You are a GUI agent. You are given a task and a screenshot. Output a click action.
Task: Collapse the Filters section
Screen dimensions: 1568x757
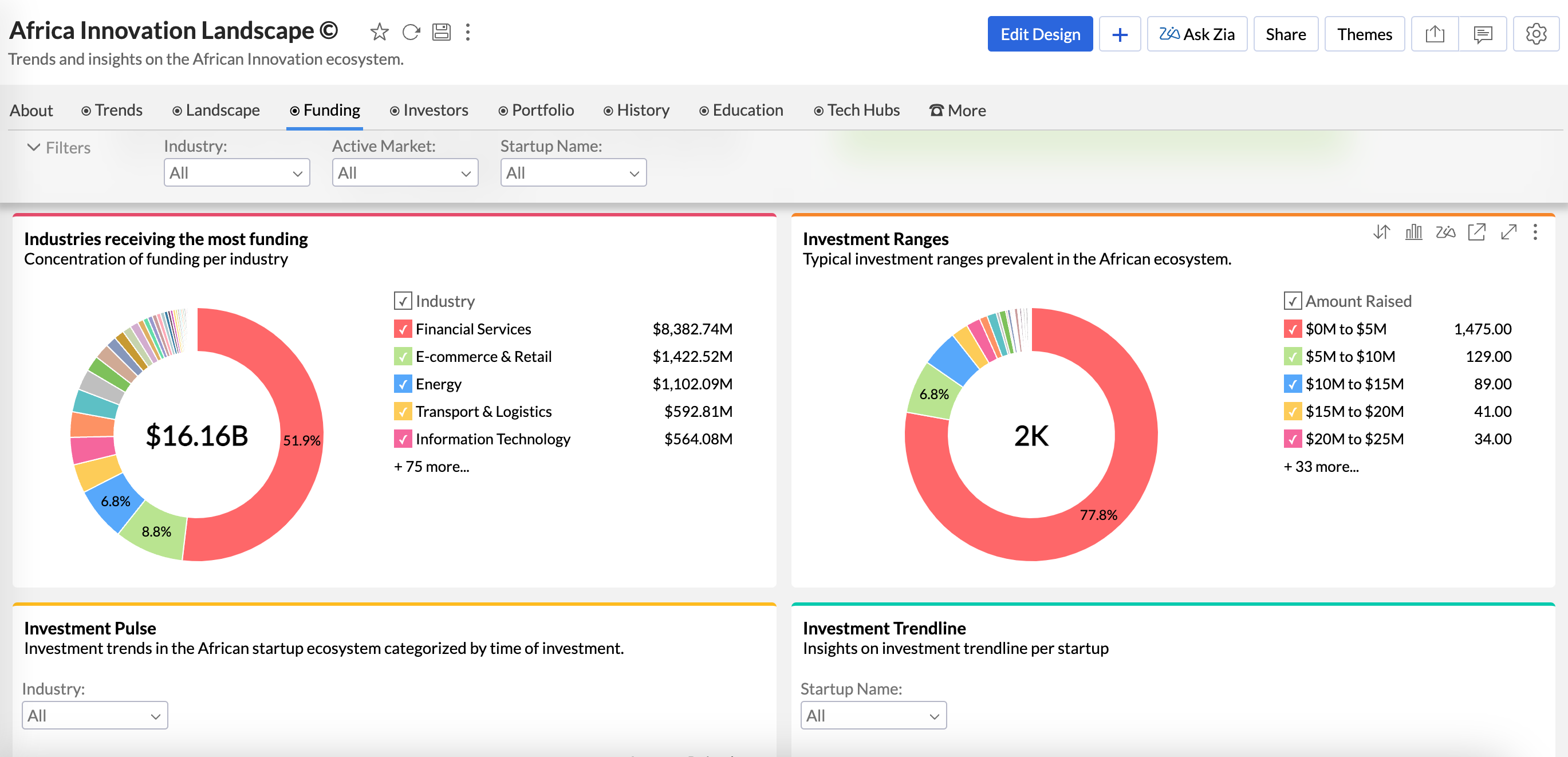[x=58, y=147]
